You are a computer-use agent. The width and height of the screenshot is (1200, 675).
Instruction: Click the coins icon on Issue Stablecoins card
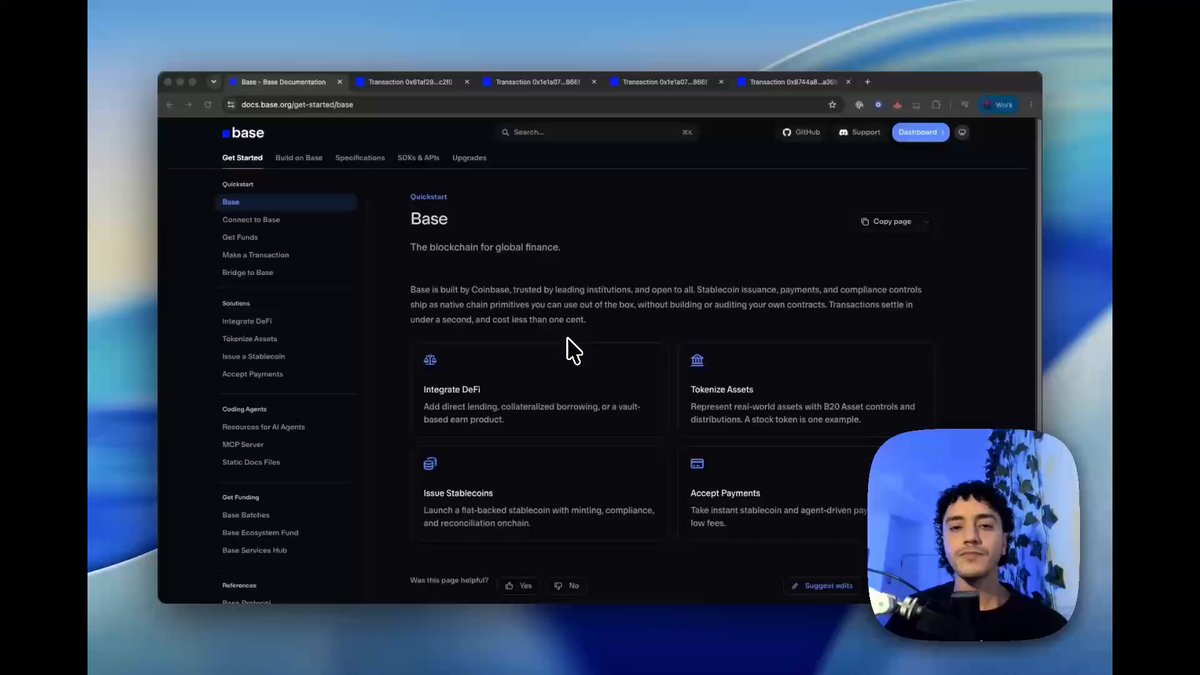pos(430,464)
